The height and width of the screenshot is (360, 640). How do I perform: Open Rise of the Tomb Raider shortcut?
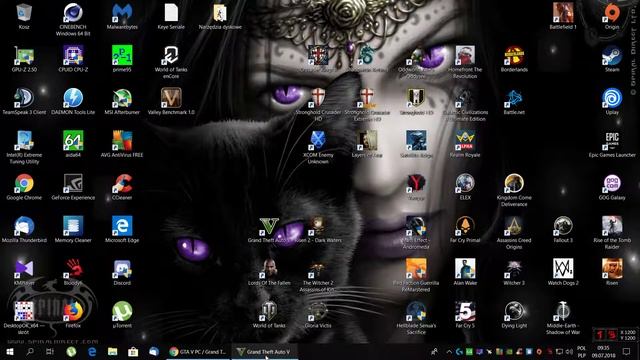(612, 233)
